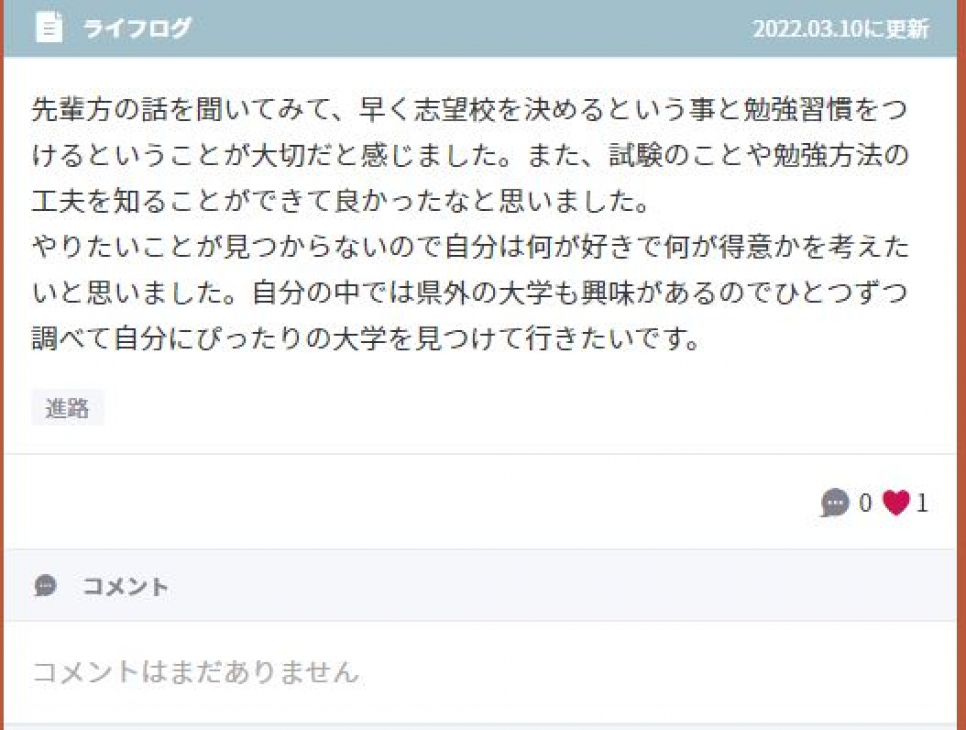Open the ライフログ header title
966x730 pixels.
click(137, 28)
